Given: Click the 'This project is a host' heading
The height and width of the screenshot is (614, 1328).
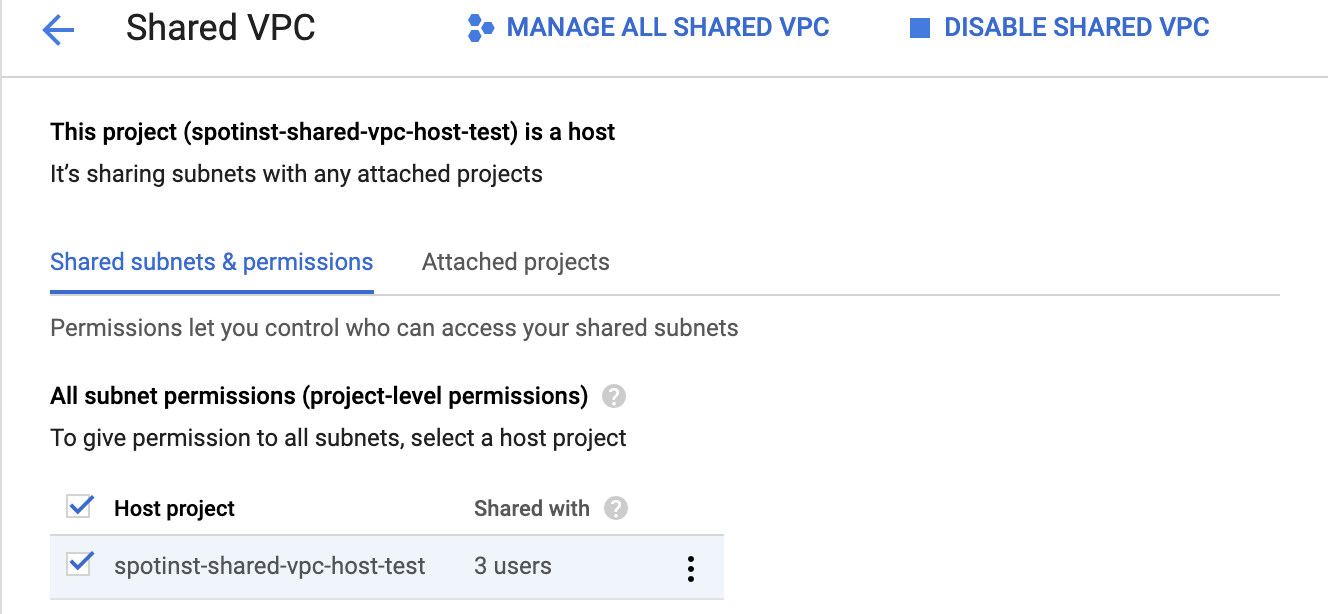Looking at the screenshot, I should click(x=332, y=132).
